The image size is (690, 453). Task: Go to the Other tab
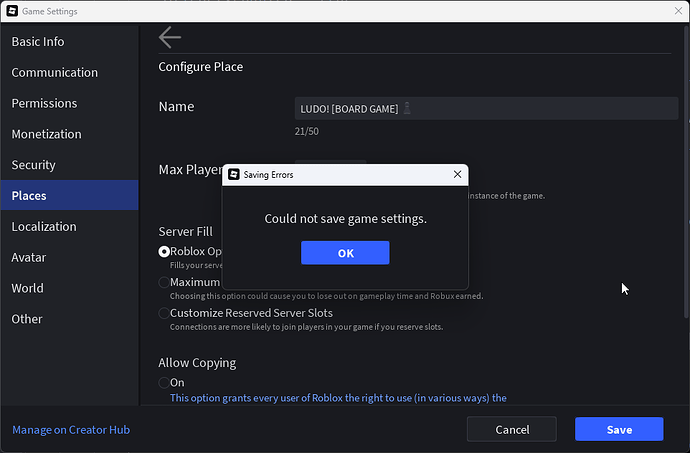70,319
